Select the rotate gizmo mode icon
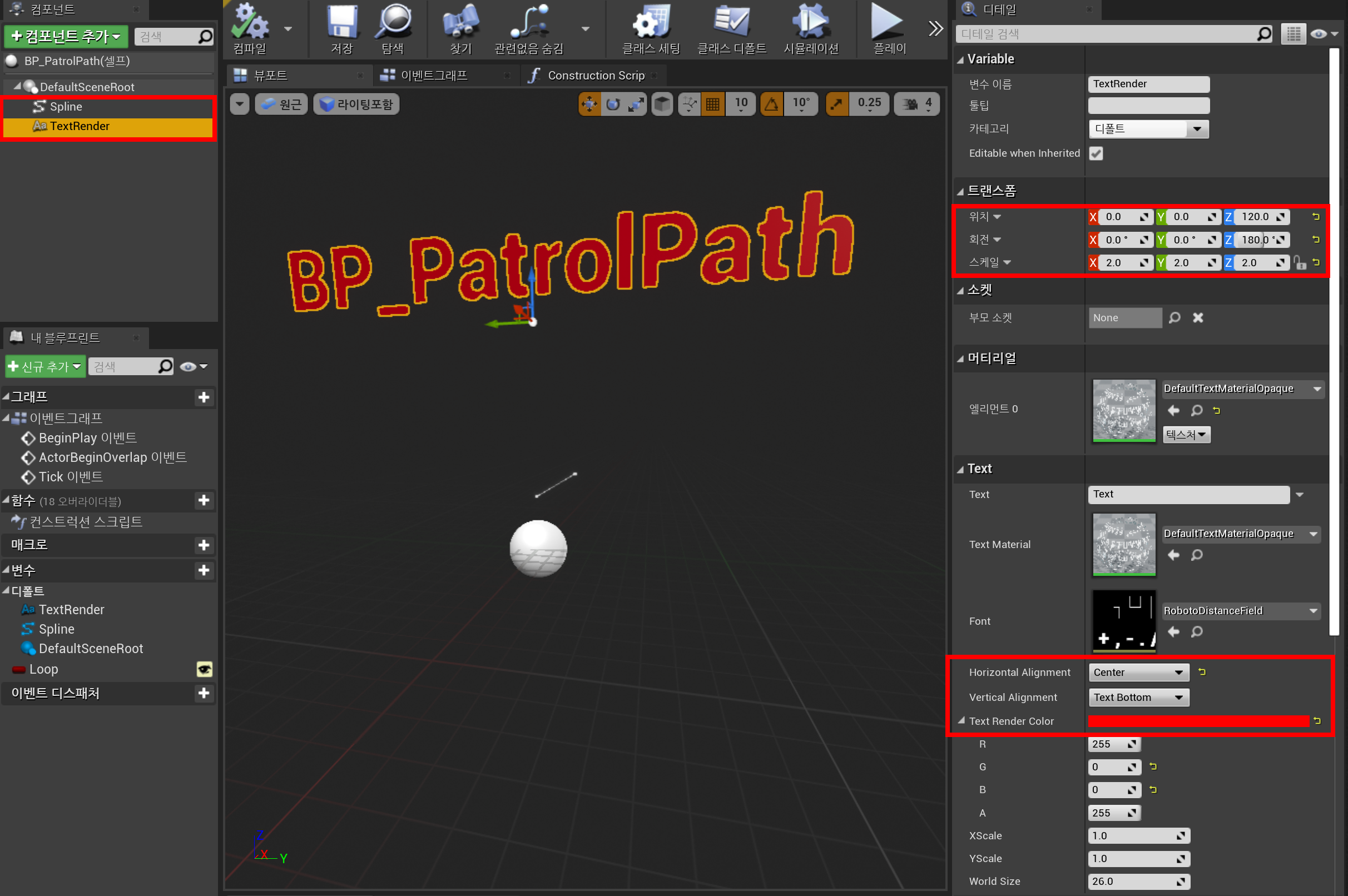The image size is (1348, 896). (613, 104)
